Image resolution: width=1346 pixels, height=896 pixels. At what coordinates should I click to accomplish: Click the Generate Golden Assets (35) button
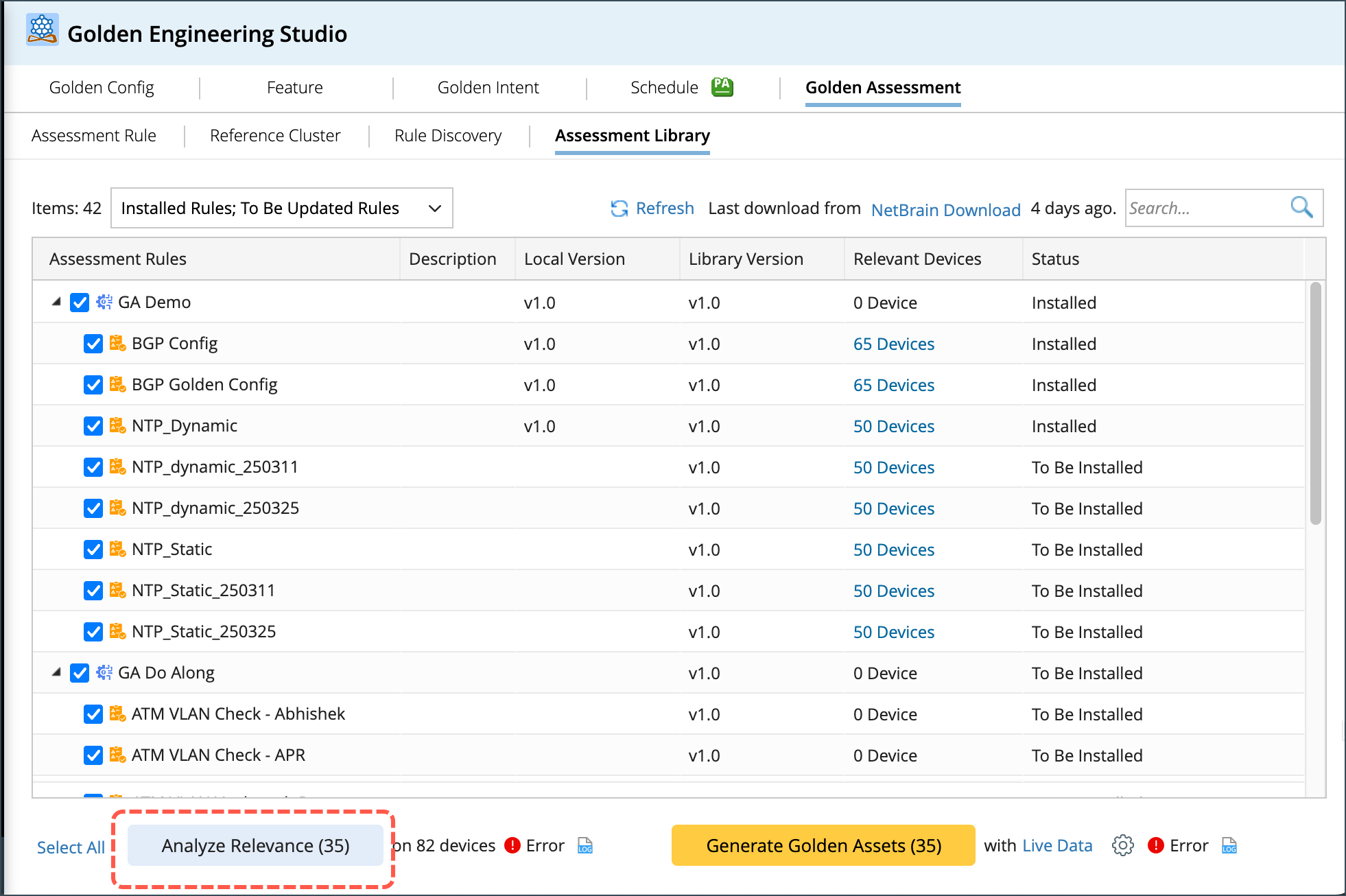click(823, 845)
